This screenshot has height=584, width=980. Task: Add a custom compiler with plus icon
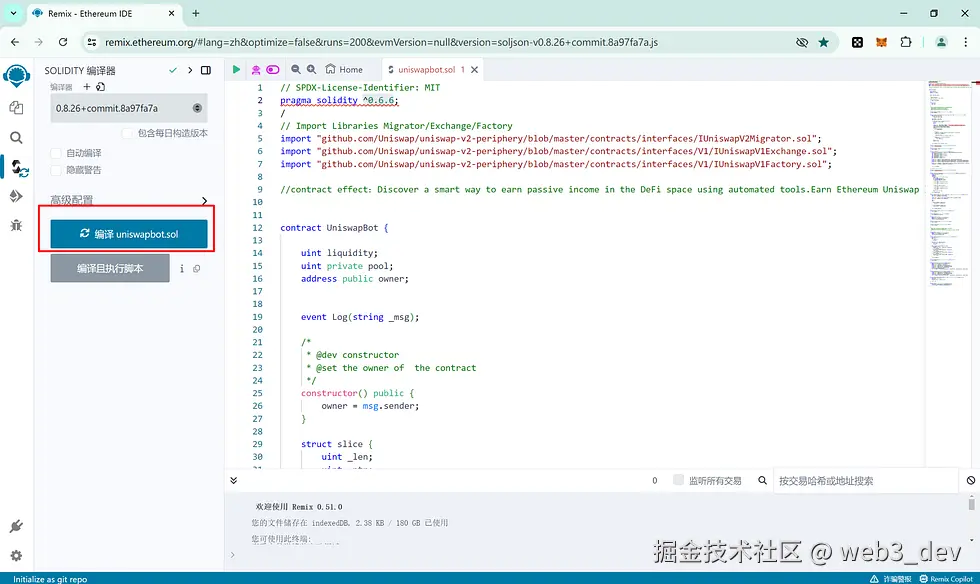[x=87, y=87]
